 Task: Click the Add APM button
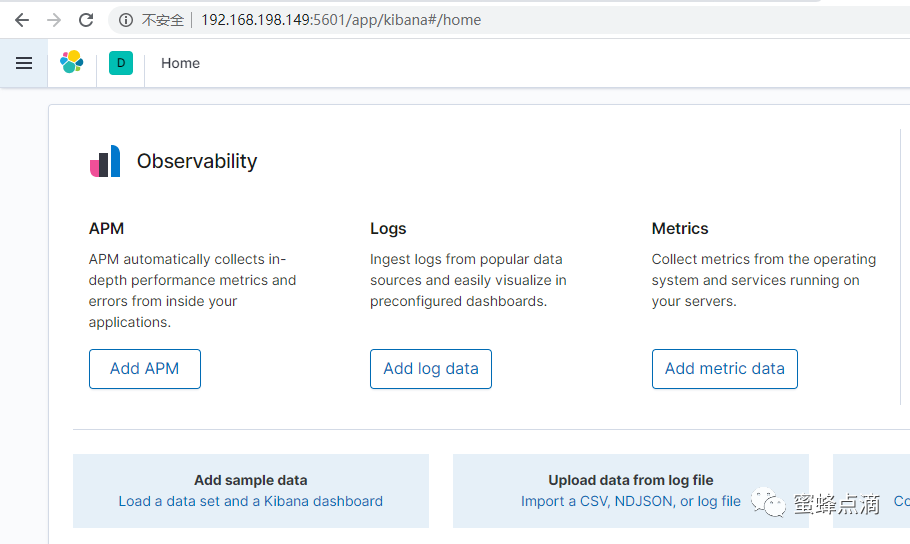click(145, 369)
